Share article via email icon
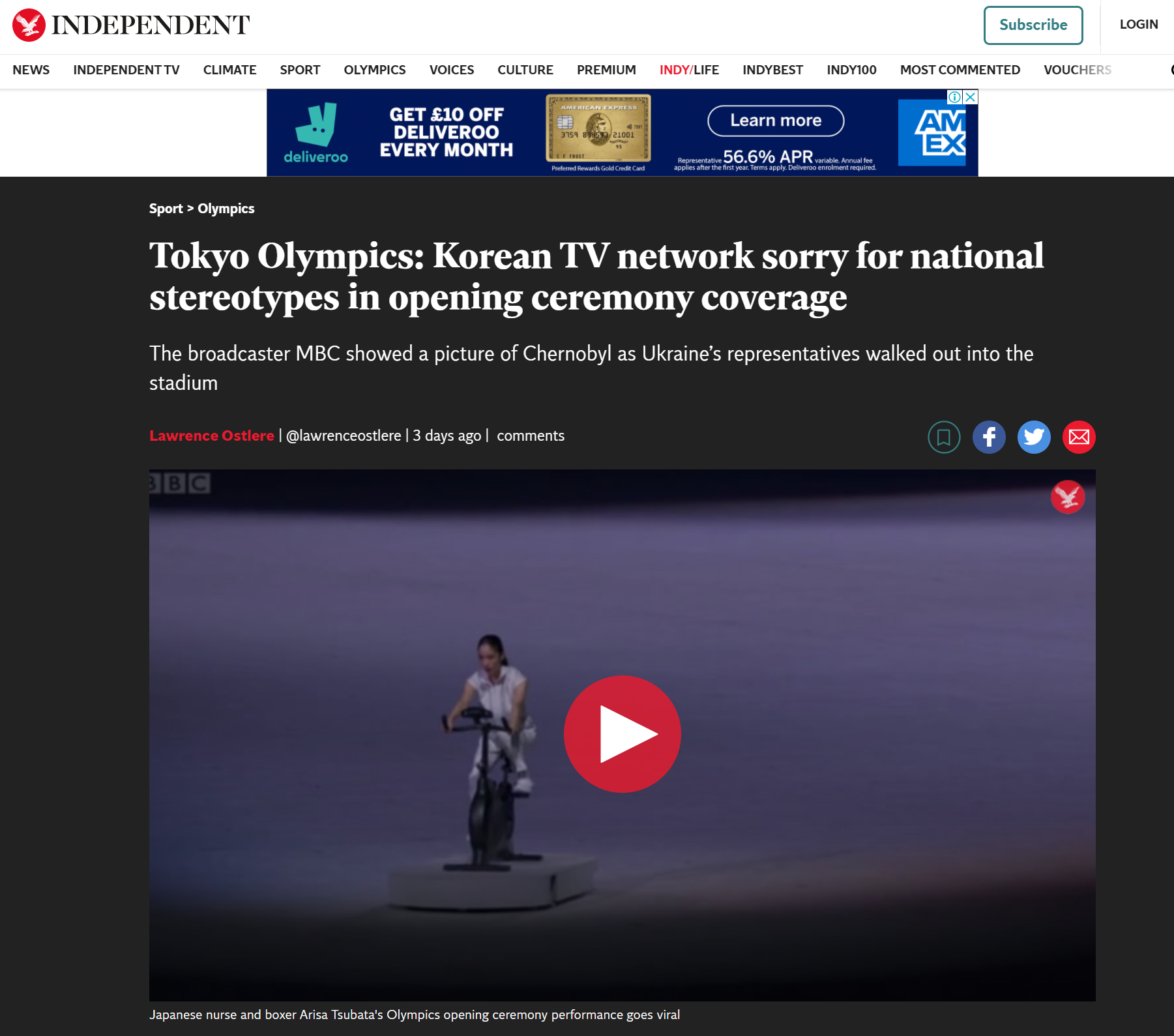The height and width of the screenshot is (1036, 1174). coord(1079,437)
